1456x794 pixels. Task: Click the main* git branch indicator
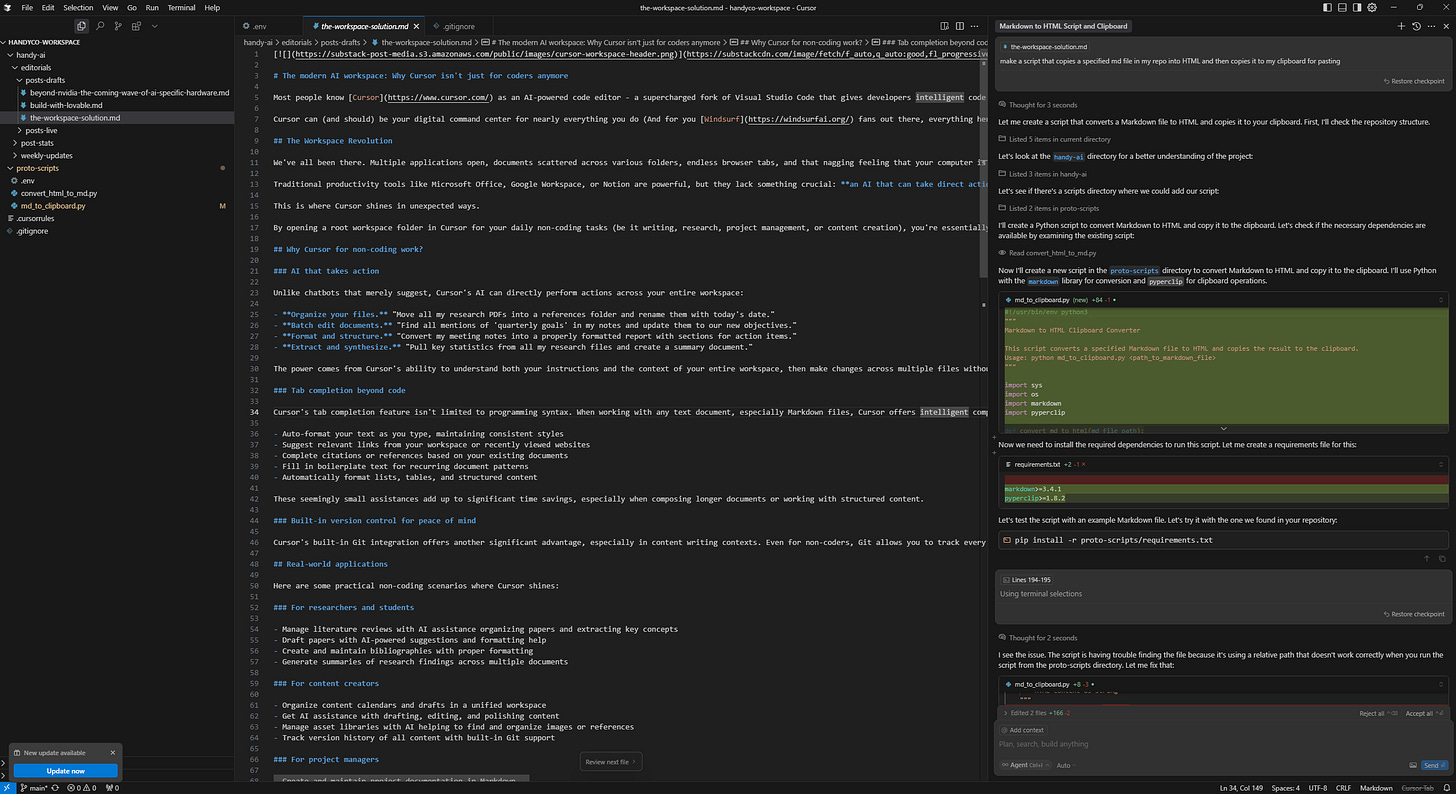[x=34, y=788]
